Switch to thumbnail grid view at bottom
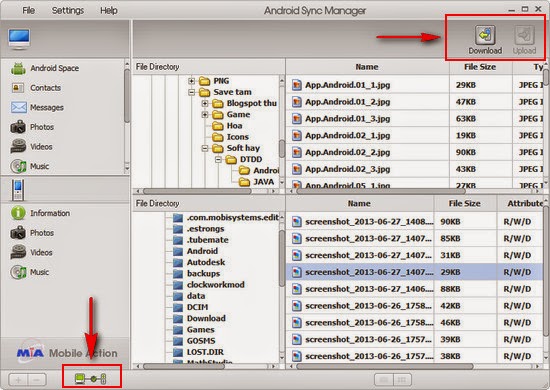 click(402, 380)
